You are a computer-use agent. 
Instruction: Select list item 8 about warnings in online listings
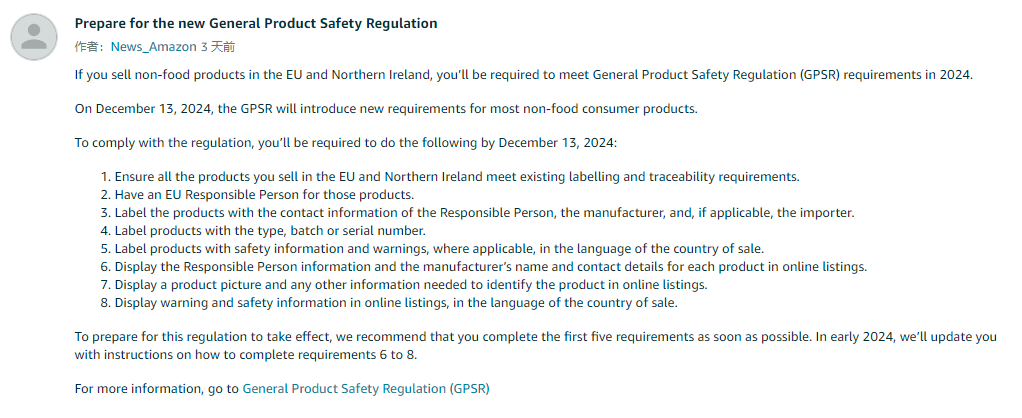pos(396,303)
